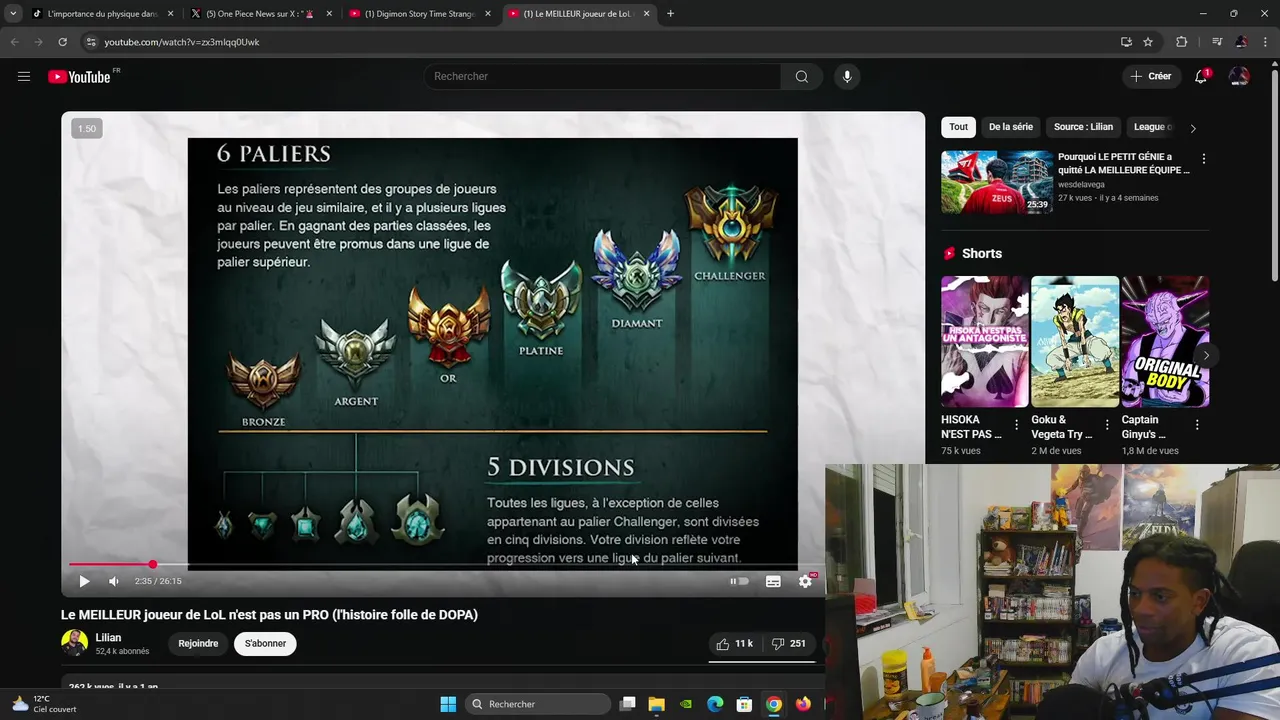Click the Rejoindre button
This screenshot has width=1280, height=720.
click(x=198, y=644)
